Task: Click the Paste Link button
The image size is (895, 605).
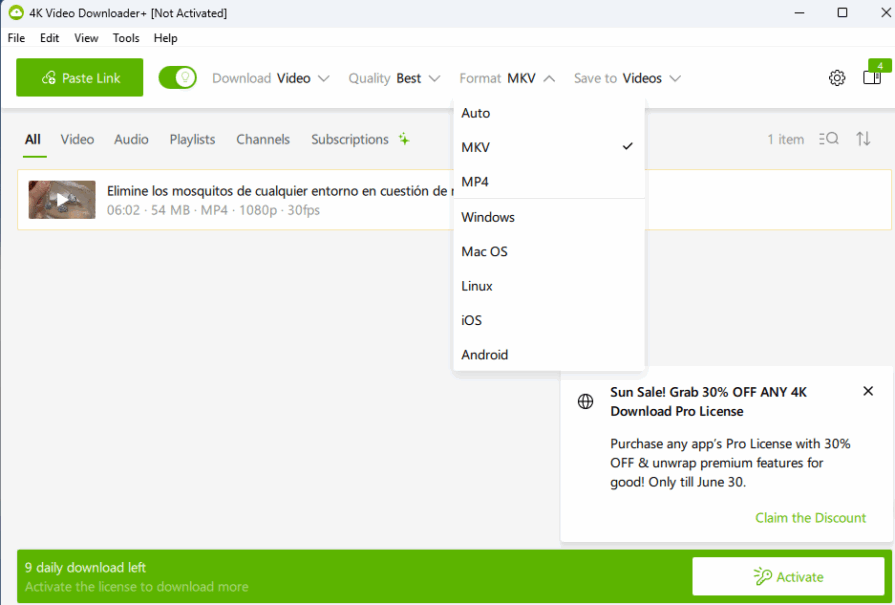Action: point(80,78)
